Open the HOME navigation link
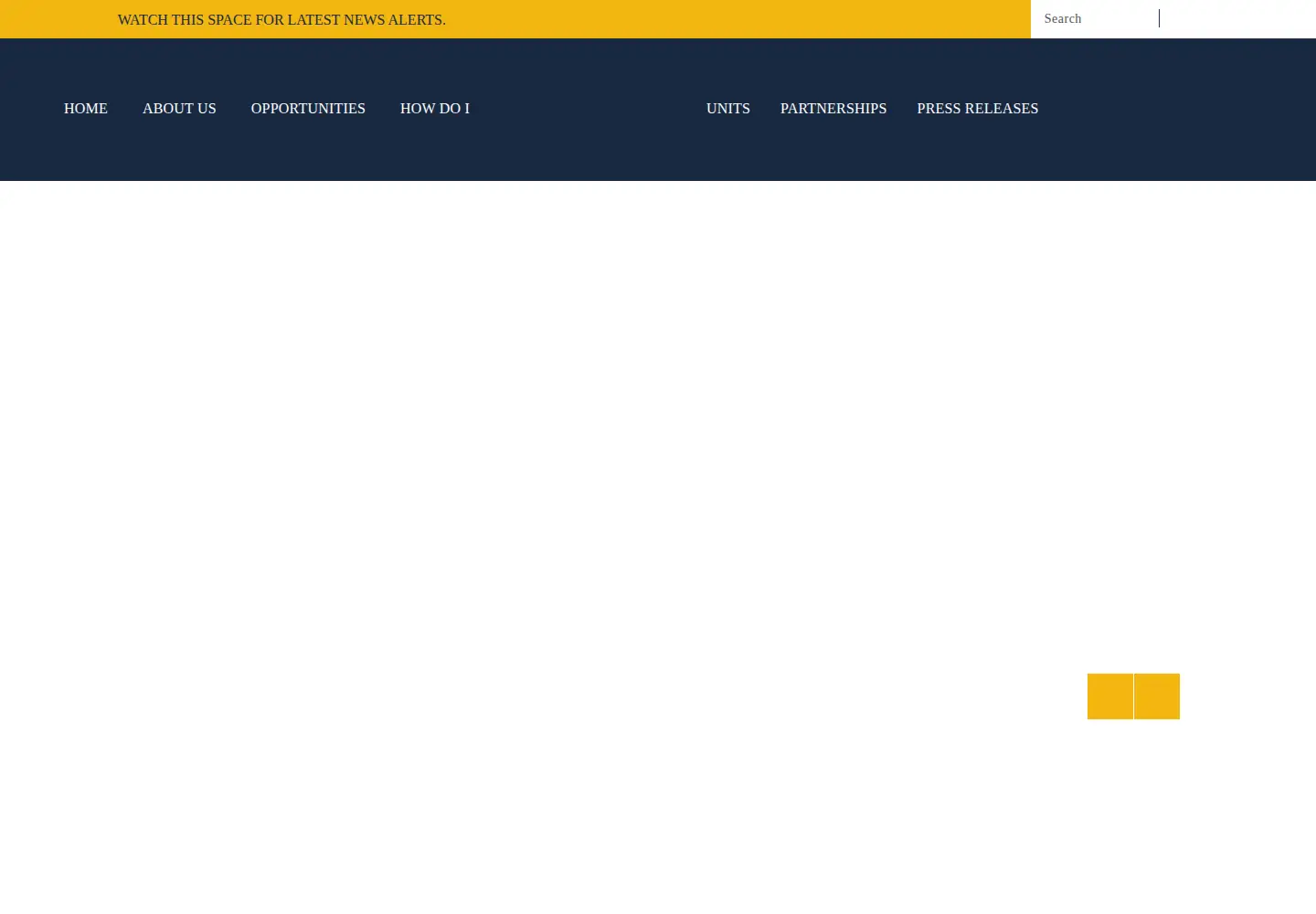 point(86,109)
